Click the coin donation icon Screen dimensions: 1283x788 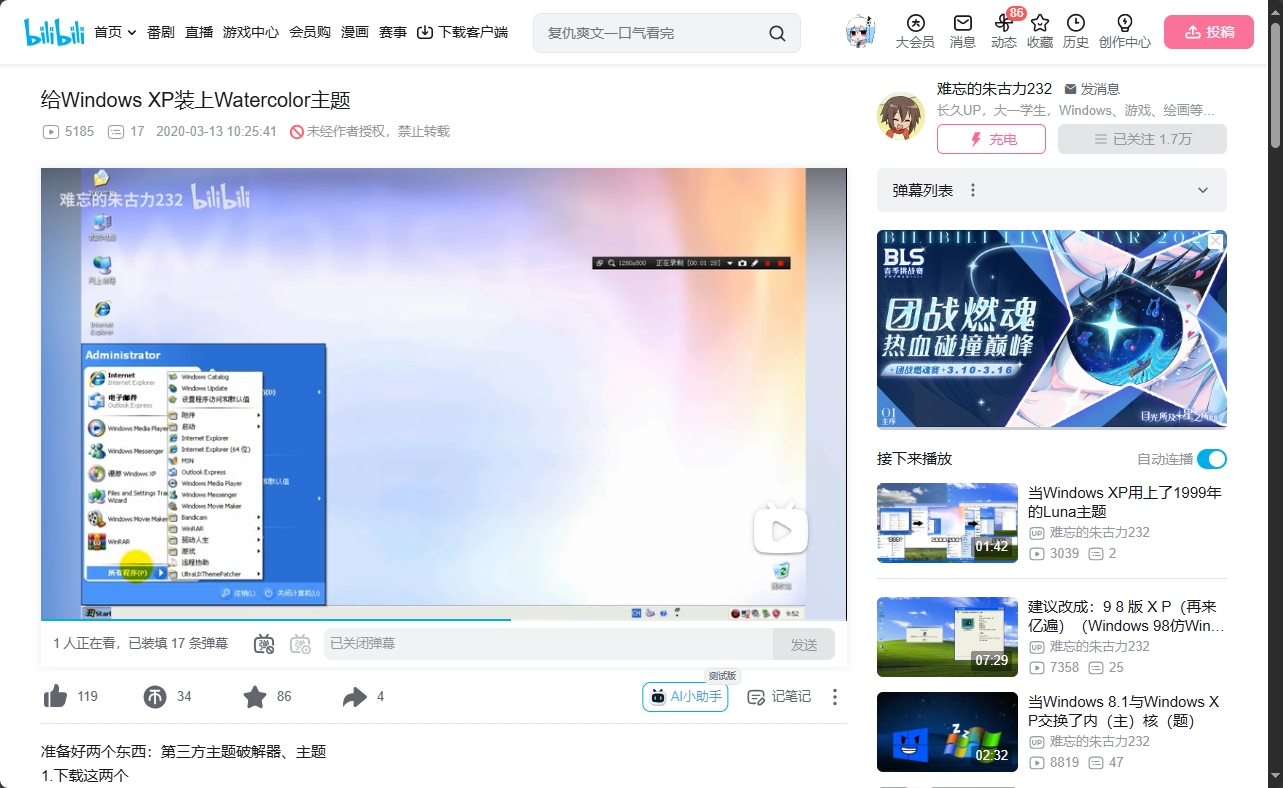[155, 697]
